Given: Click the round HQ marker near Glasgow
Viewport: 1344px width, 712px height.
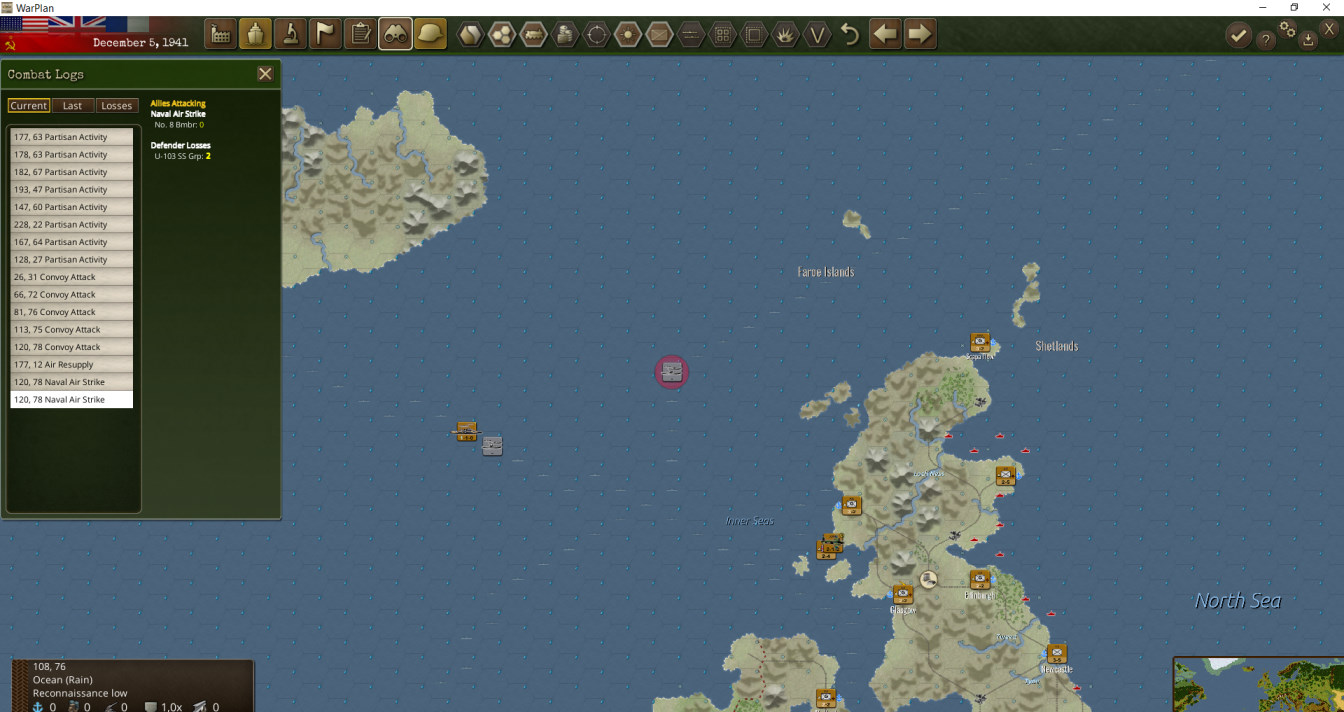Looking at the screenshot, I should 928,578.
